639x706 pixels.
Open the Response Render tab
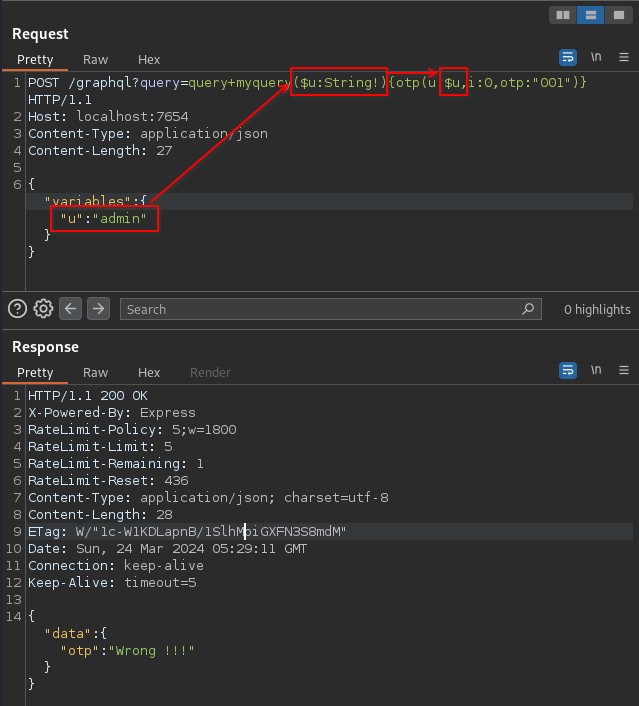pyautogui.click(x=210, y=372)
